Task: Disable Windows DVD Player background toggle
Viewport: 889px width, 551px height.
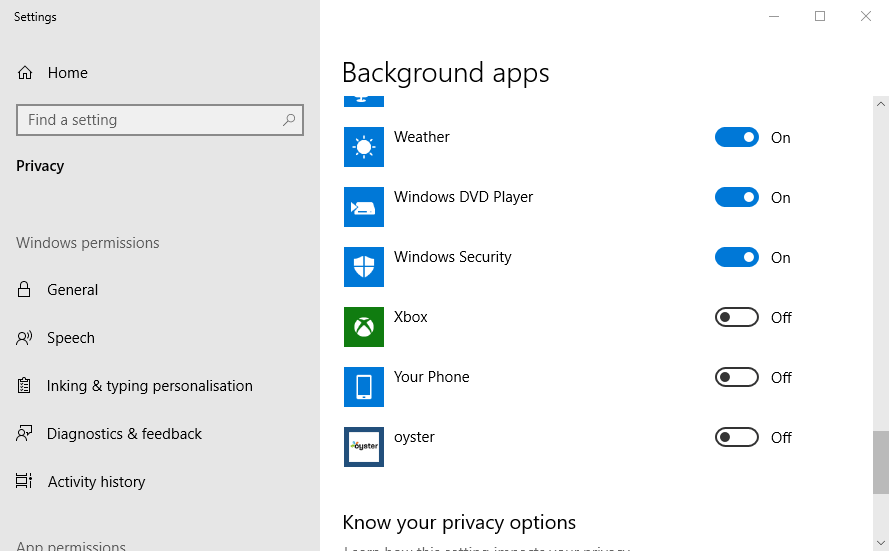Action: (737, 198)
